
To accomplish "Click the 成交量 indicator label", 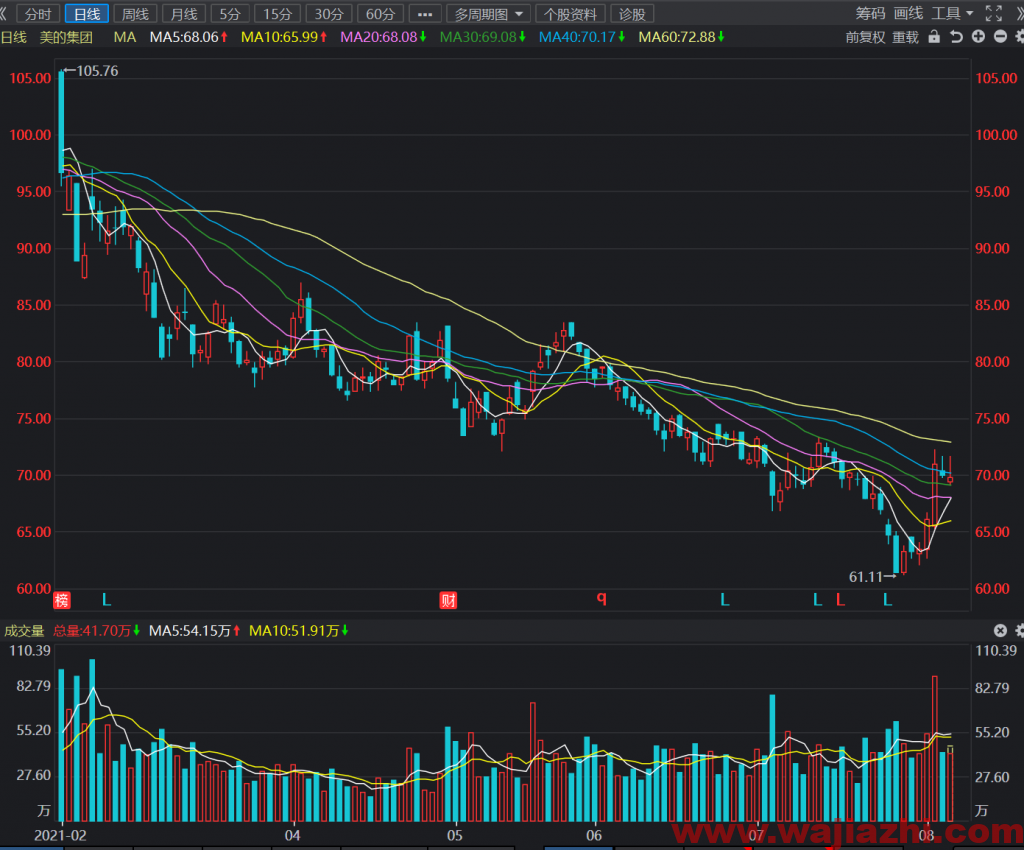I will pyautogui.click(x=24, y=631).
